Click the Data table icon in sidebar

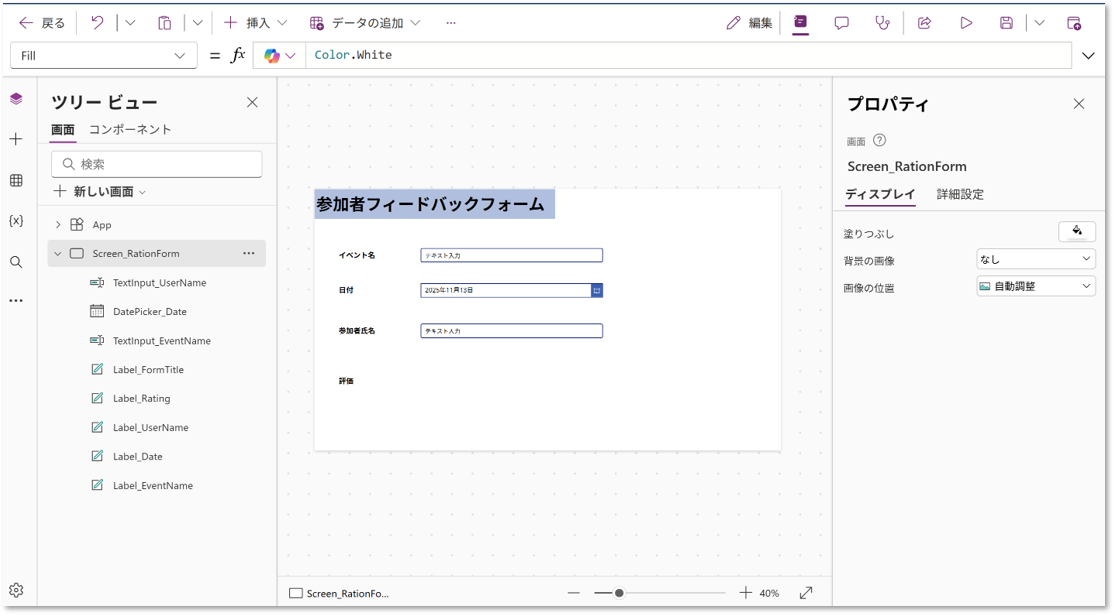[16, 180]
